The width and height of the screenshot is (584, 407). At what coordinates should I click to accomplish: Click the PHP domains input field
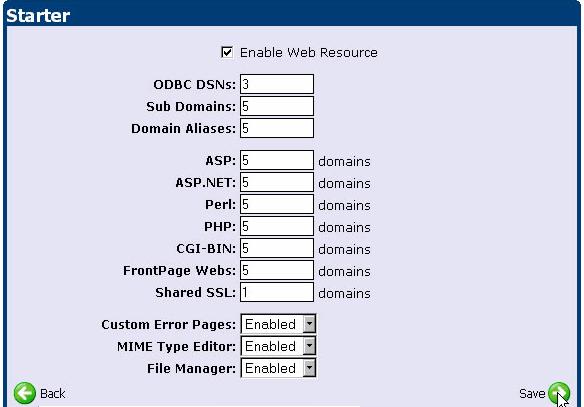(277, 226)
